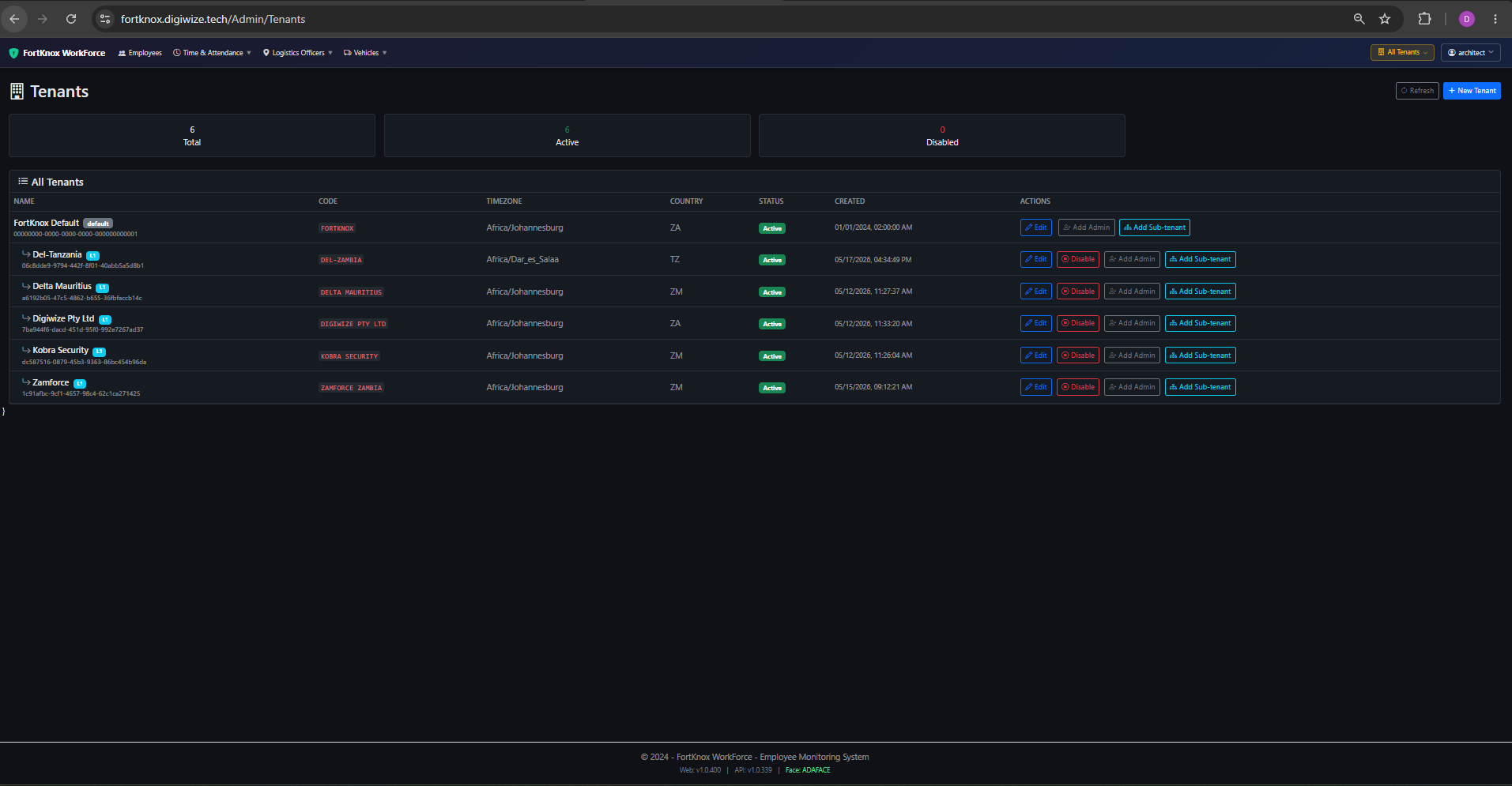Click the FortKnox WorkForce shield logo
Viewport: 1512px width, 786px height.
13,53
